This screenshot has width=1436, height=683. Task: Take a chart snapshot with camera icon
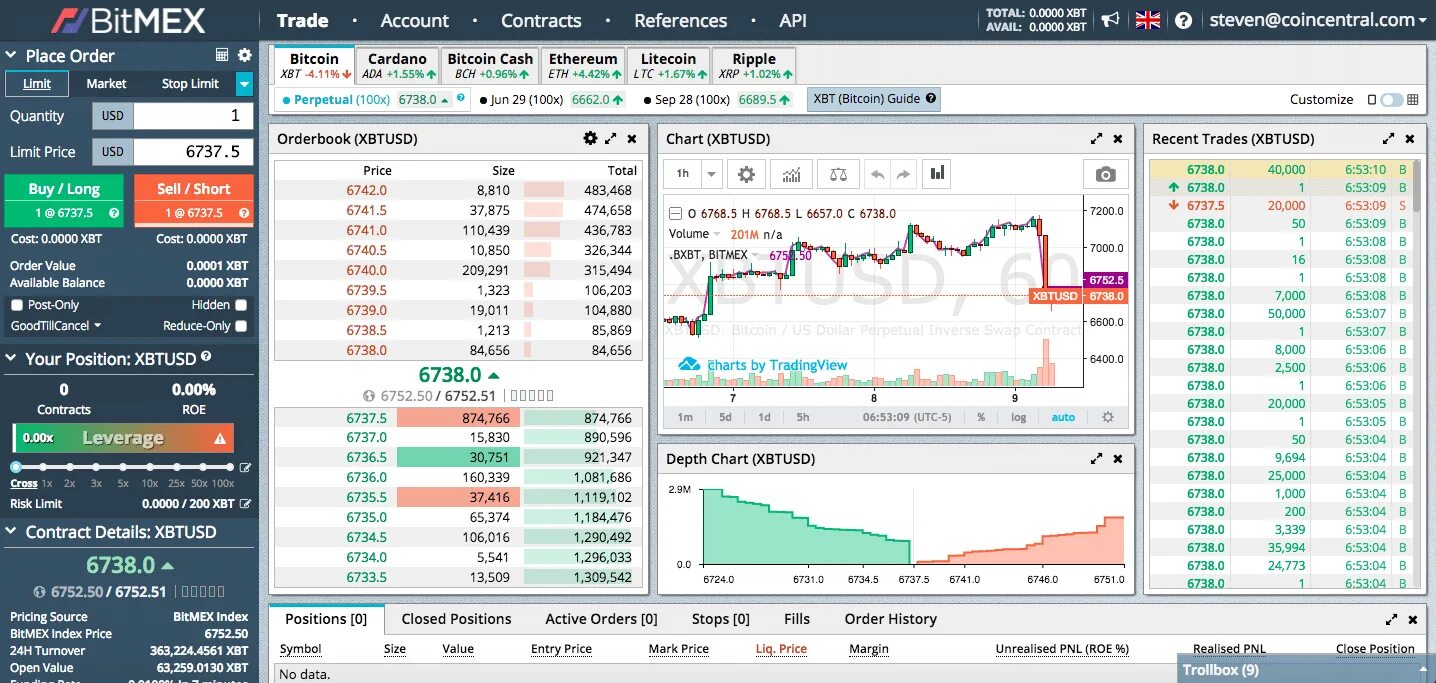(x=1105, y=174)
